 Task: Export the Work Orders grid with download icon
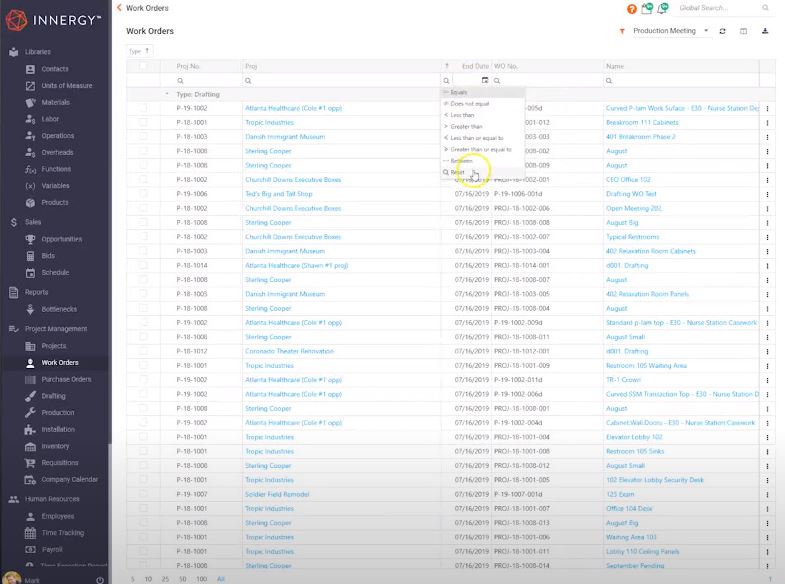[x=765, y=31]
